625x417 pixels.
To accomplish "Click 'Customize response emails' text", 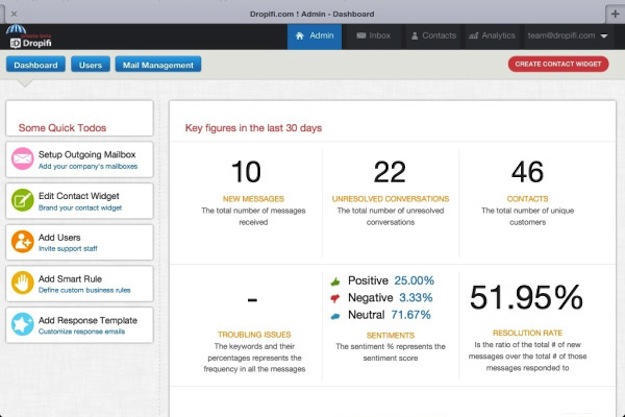I will [x=82, y=332].
